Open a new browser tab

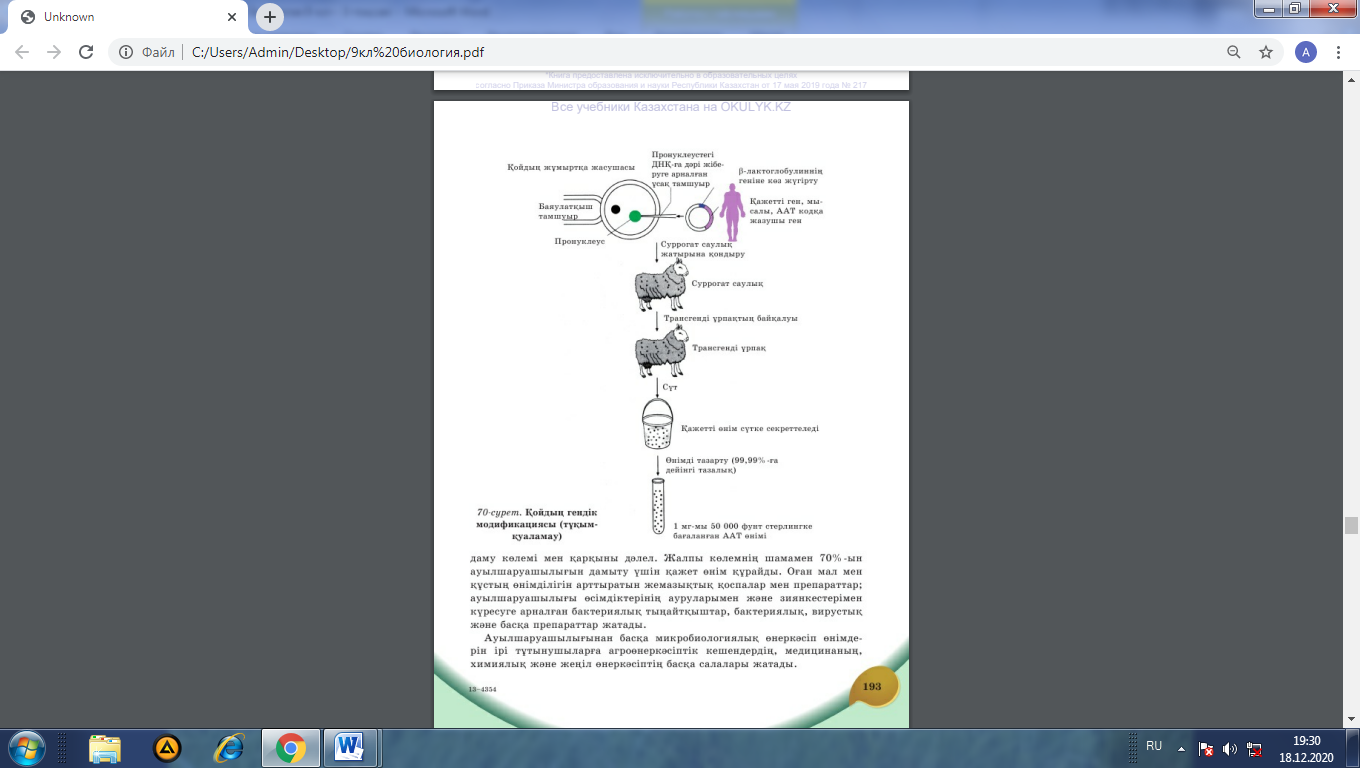(269, 17)
